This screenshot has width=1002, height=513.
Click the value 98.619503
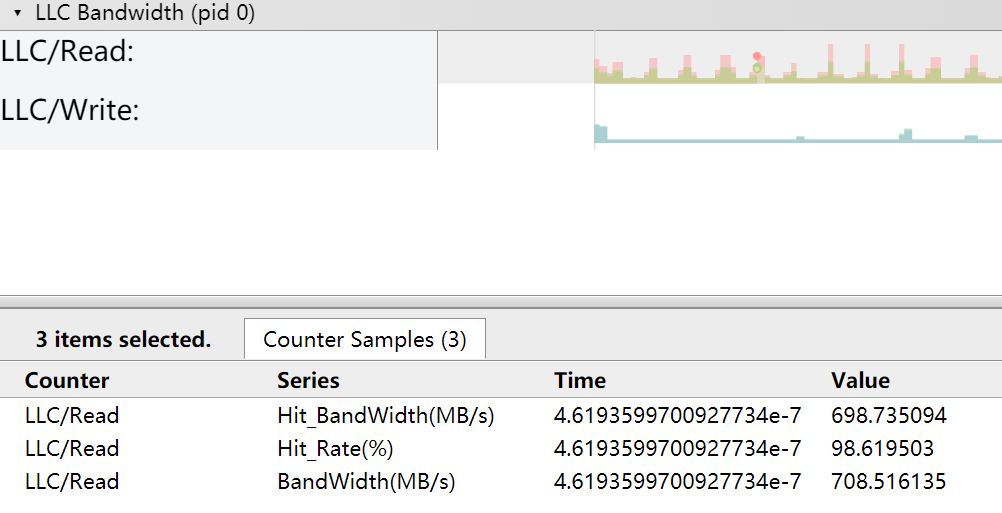(882, 448)
